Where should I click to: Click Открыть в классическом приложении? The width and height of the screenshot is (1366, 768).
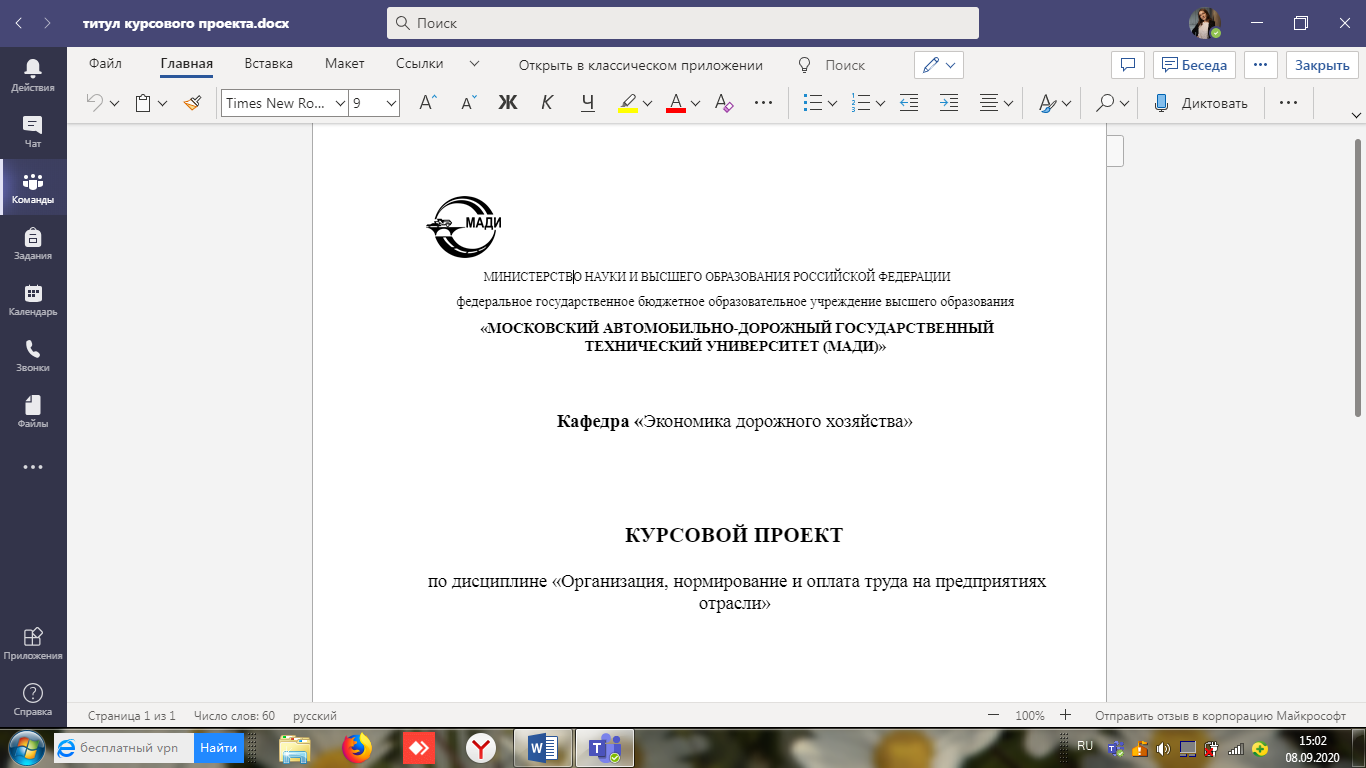pyautogui.click(x=640, y=65)
